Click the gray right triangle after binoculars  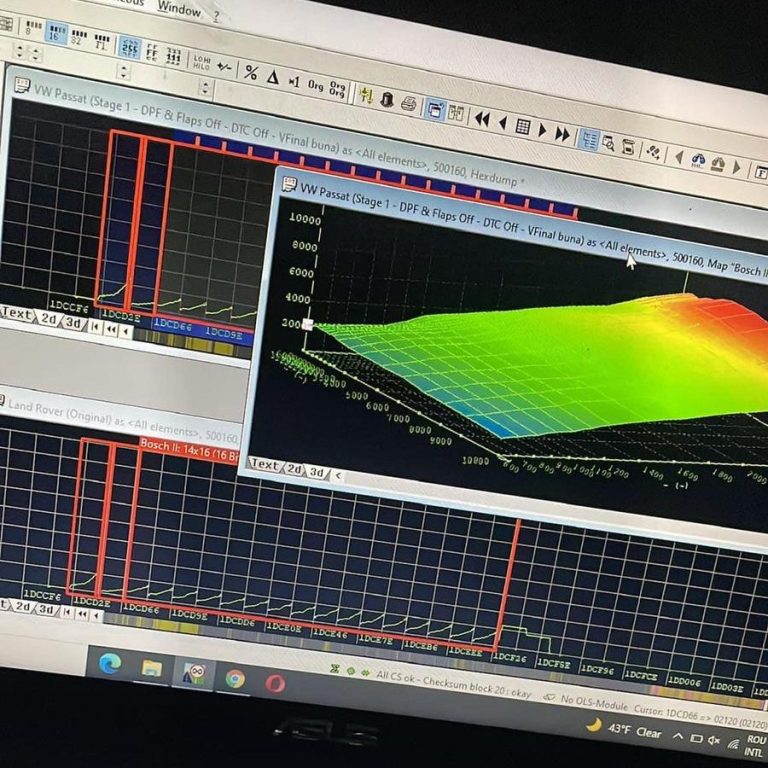pos(736,168)
